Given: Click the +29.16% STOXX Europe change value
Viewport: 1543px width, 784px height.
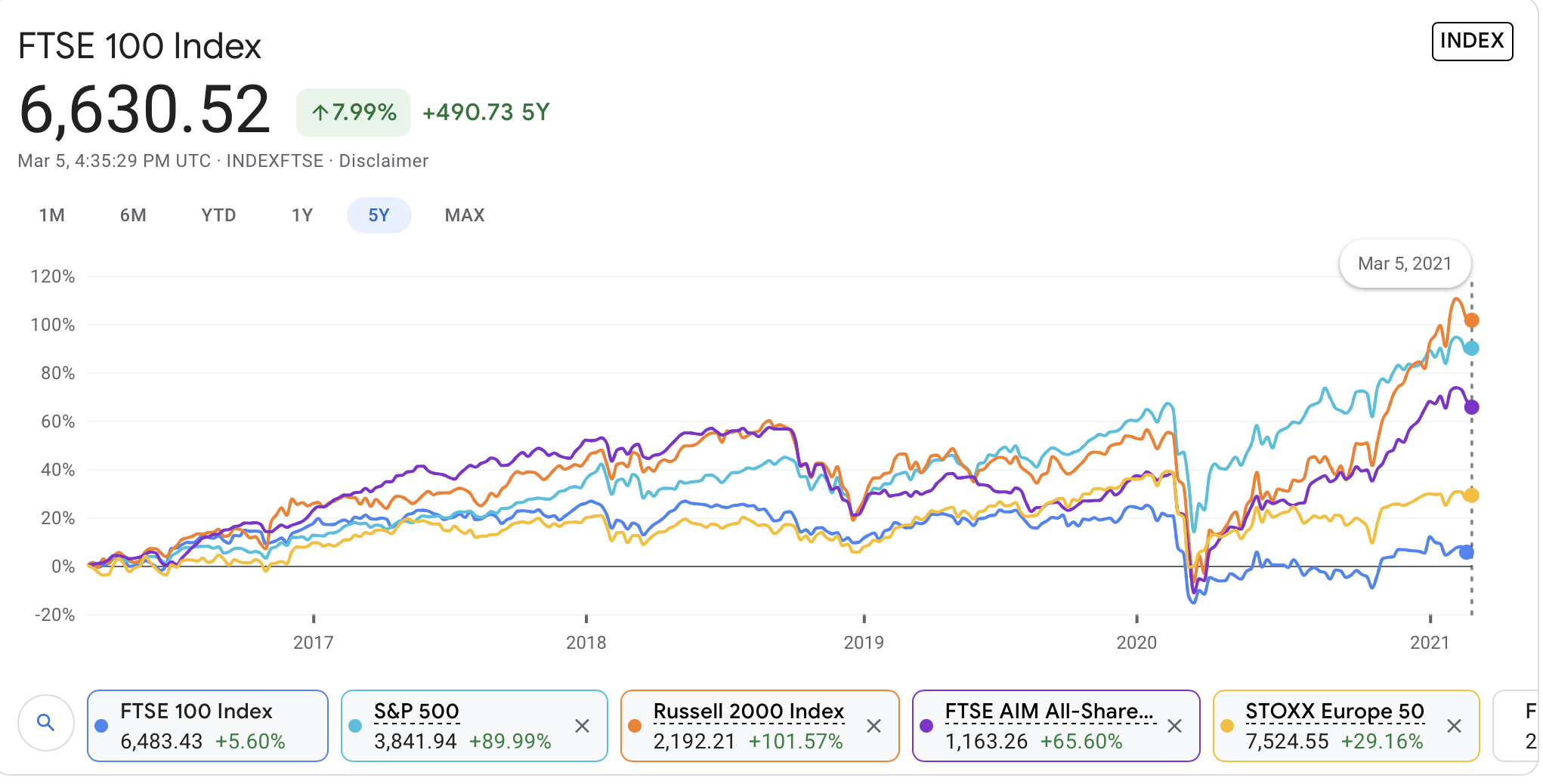Looking at the screenshot, I should coord(1382,742).
